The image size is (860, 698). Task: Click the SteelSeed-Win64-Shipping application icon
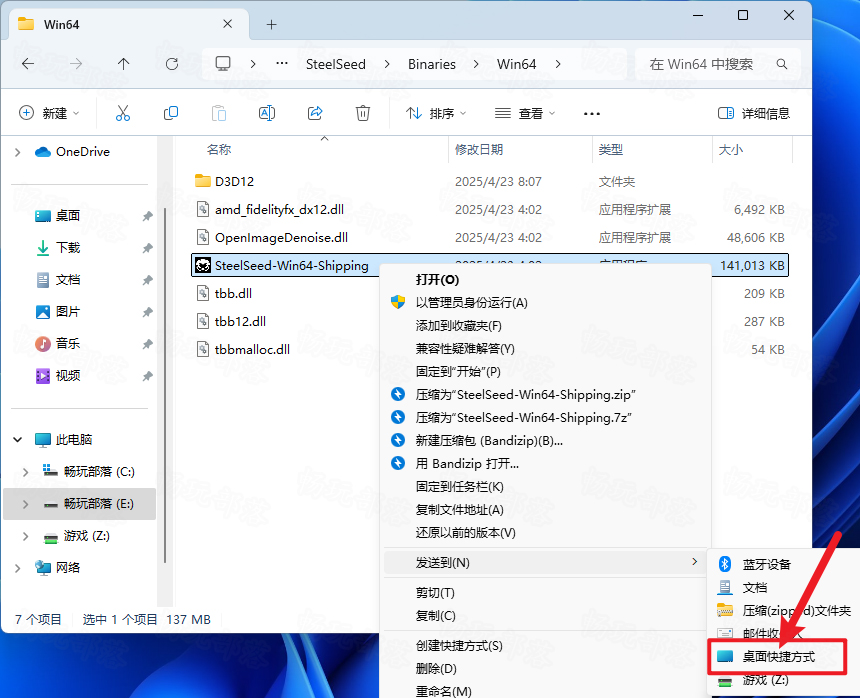pyautogui.click(x=203, y=265)
